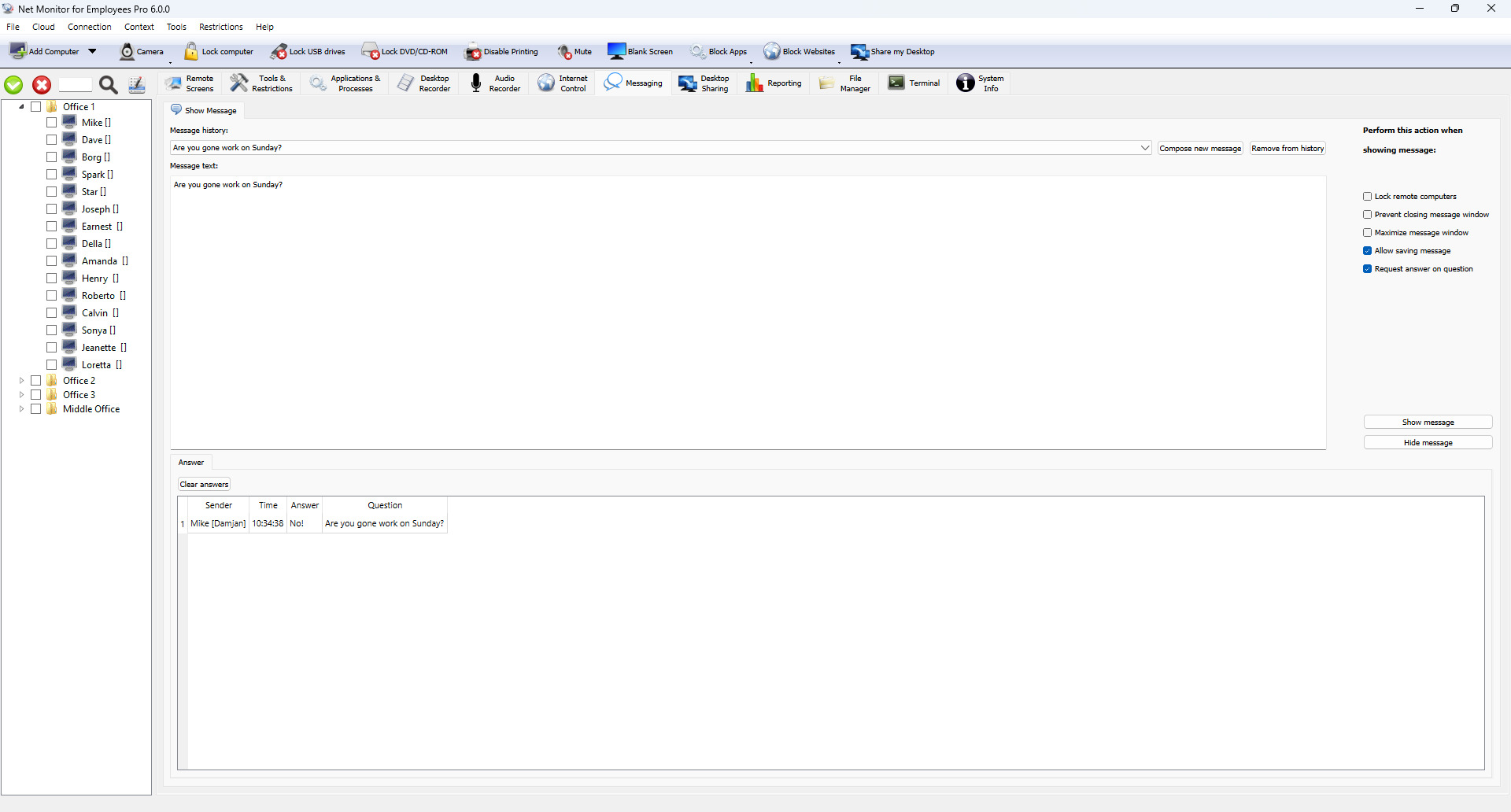Click inside the Message text area
This screenshot has width=1511, height=812.
point(748,315)
